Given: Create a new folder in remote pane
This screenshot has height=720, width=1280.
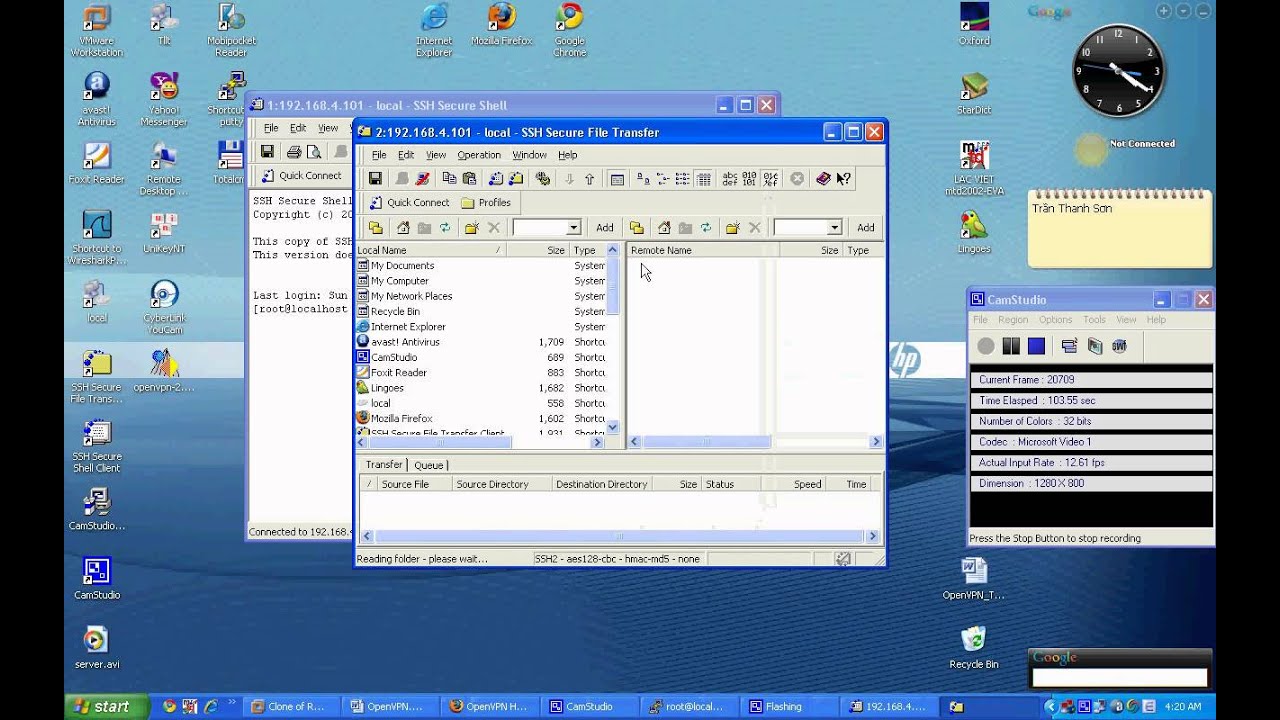Looking at the screenshot, I should coord(733,228).
